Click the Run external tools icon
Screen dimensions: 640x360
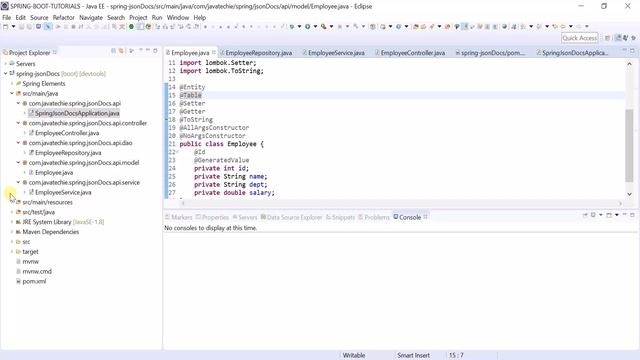tap(323, 27)
